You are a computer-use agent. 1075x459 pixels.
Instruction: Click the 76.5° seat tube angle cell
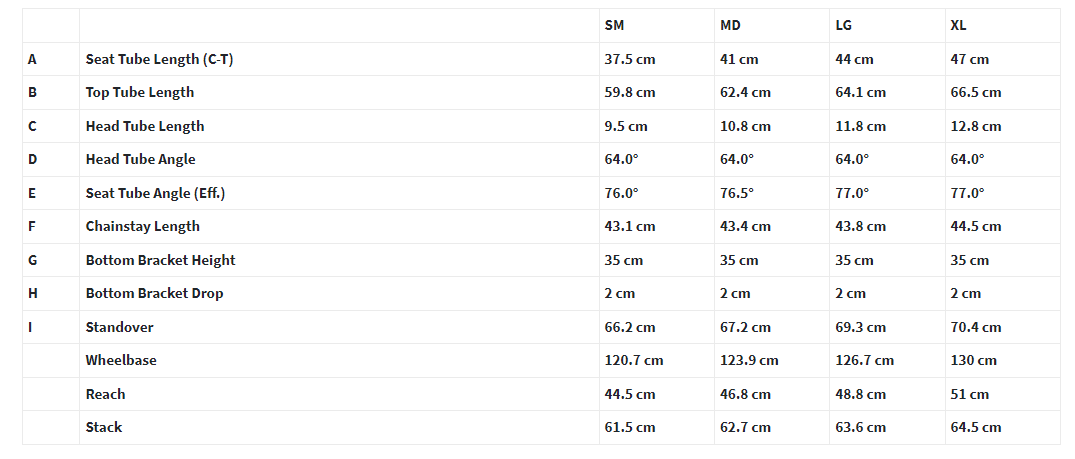(x=737, y=193)
